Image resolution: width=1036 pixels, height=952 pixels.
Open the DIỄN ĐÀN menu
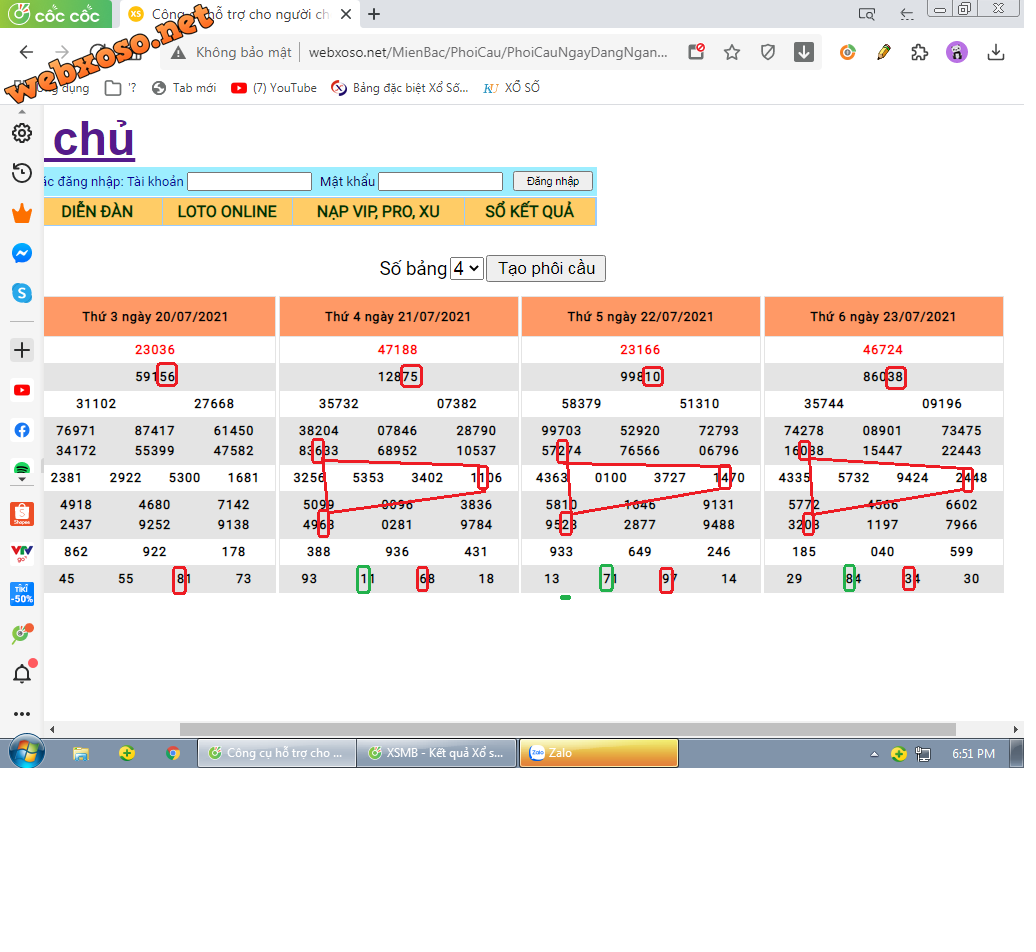[x=98, y=214]
